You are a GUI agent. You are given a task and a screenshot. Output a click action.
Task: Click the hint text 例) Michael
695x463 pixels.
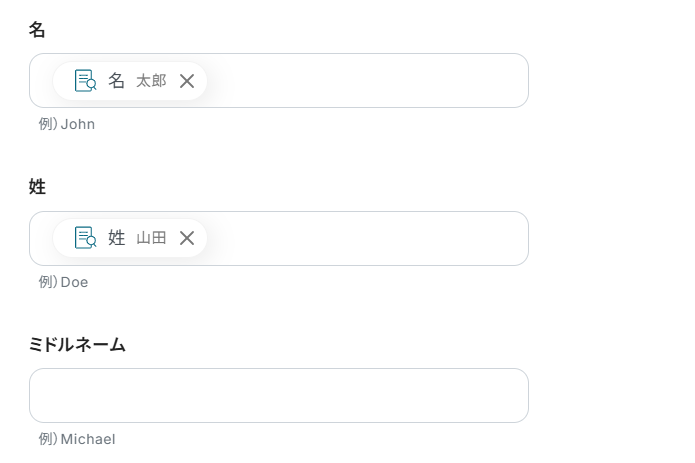point(77,439)
